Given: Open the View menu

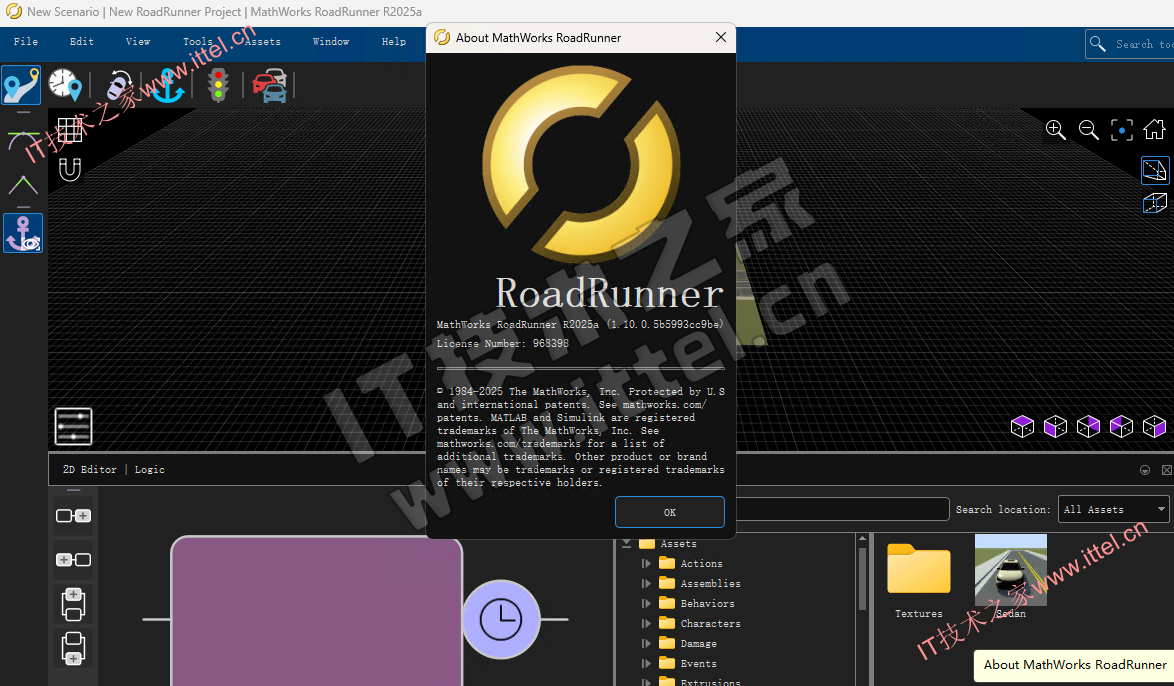Looking at the screenshot, I should (138, 42).
